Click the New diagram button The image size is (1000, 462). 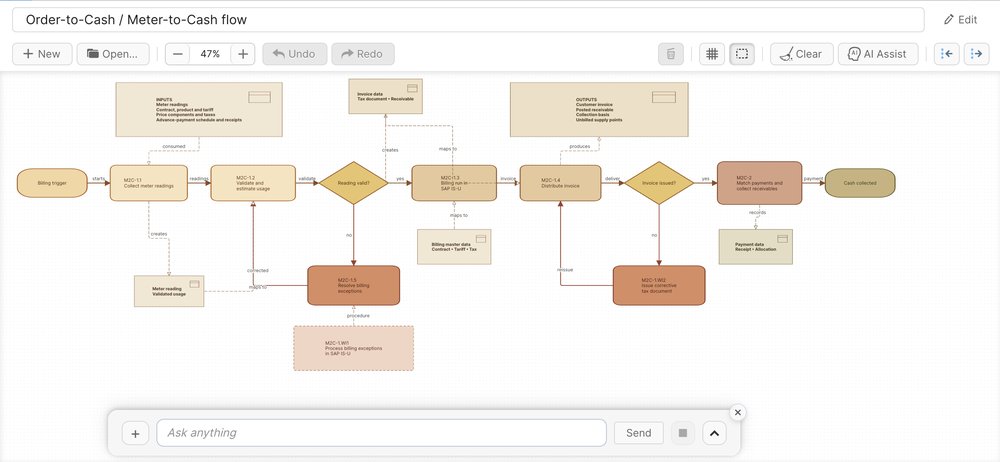[42, 54]
